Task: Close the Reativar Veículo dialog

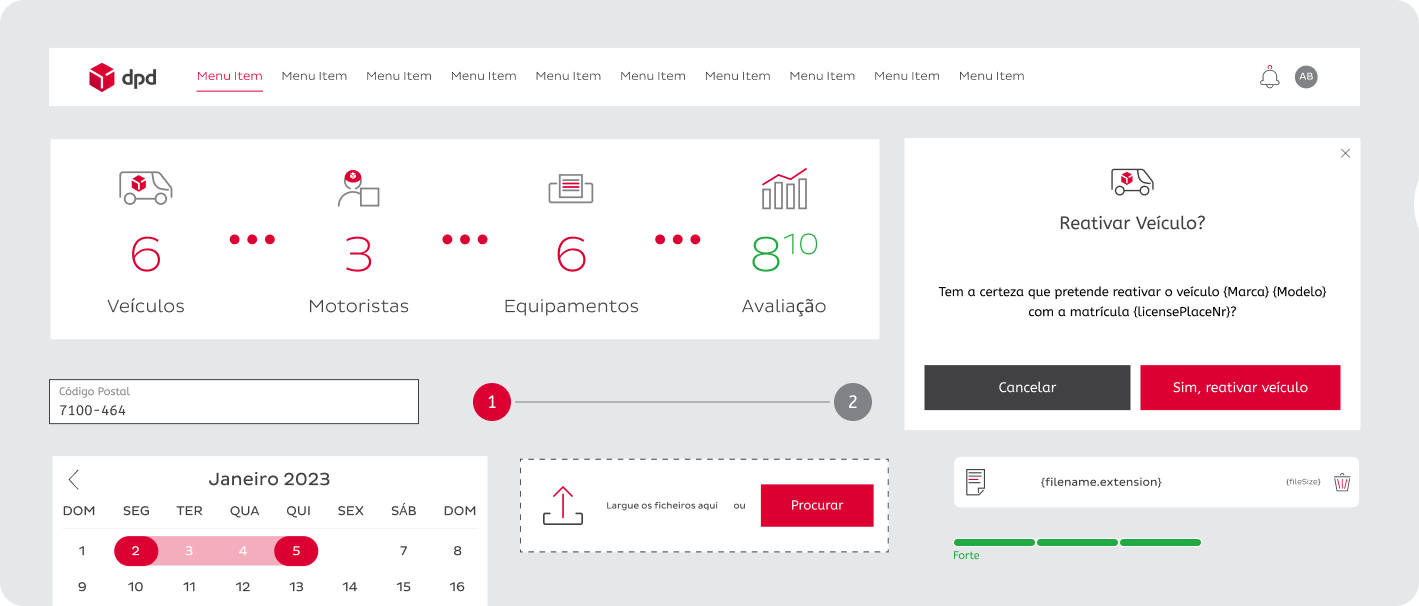Action: tap(1345, 153)
